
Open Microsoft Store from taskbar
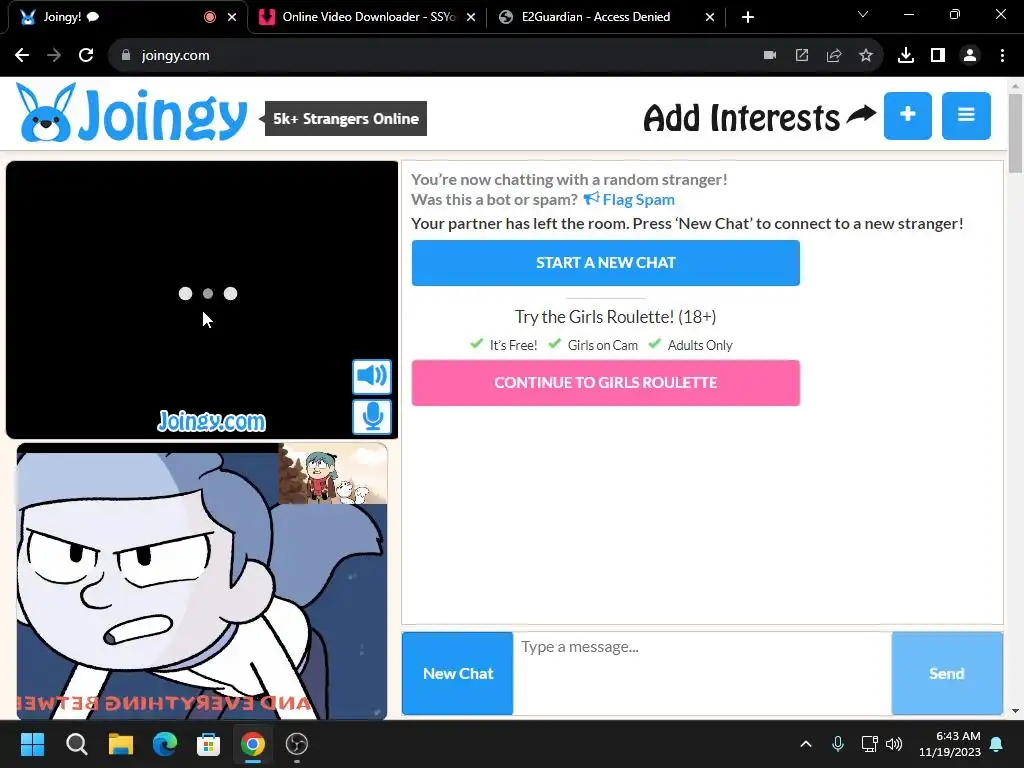tap(208, 744)
